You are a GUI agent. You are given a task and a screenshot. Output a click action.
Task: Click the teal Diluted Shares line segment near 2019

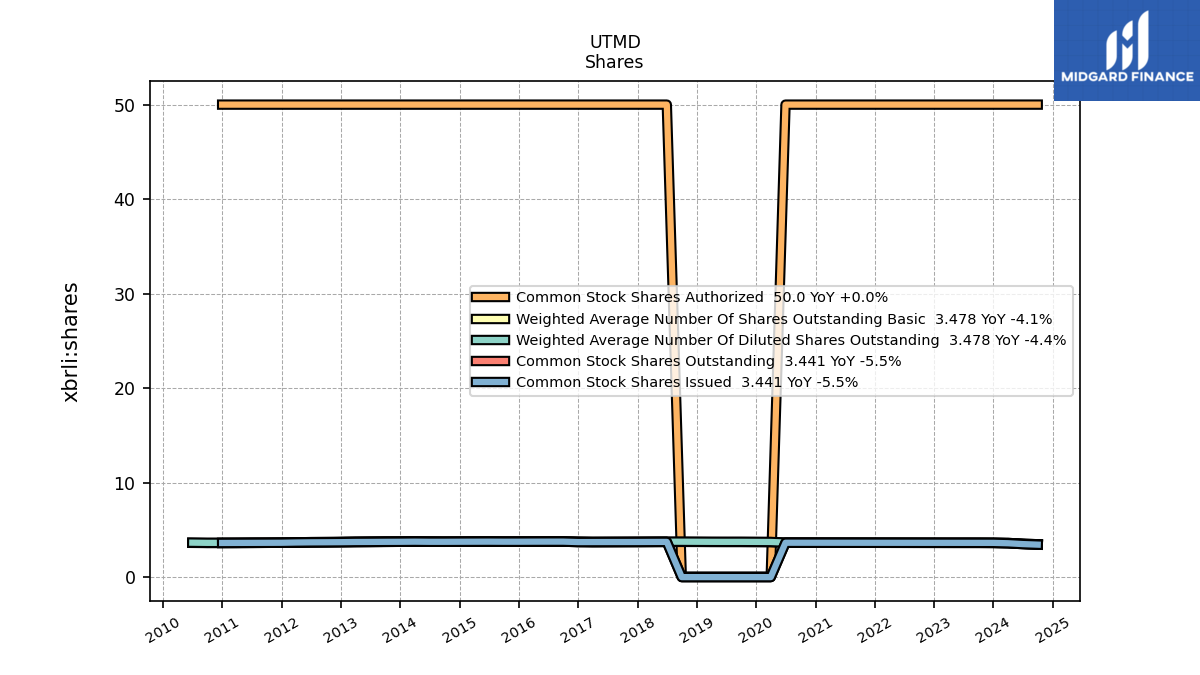[725, 542]
